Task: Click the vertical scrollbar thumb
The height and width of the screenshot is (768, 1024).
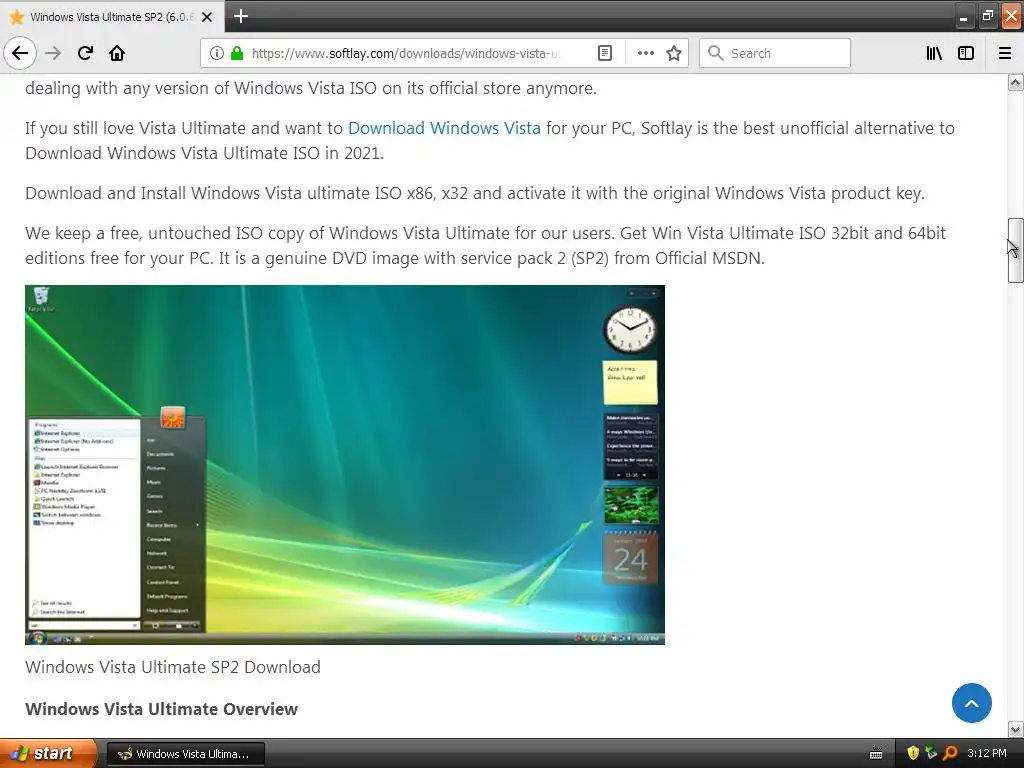Action: (x=1016, y=250)
